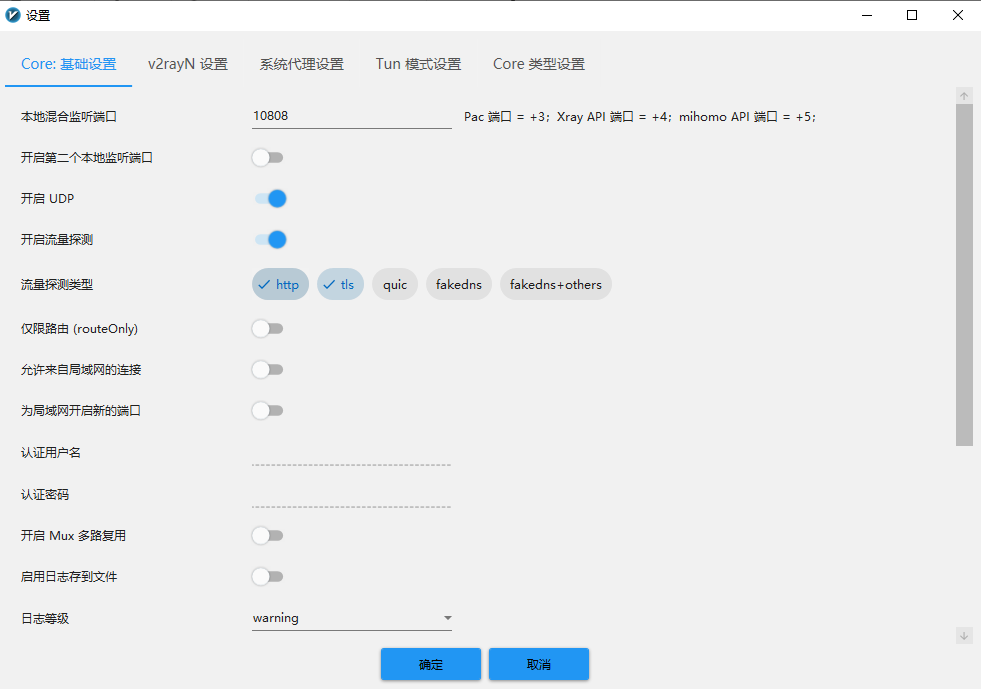981x689 pixels.
Task: Open the 系统代理设置 tab
Action: [x=302, y=64]
